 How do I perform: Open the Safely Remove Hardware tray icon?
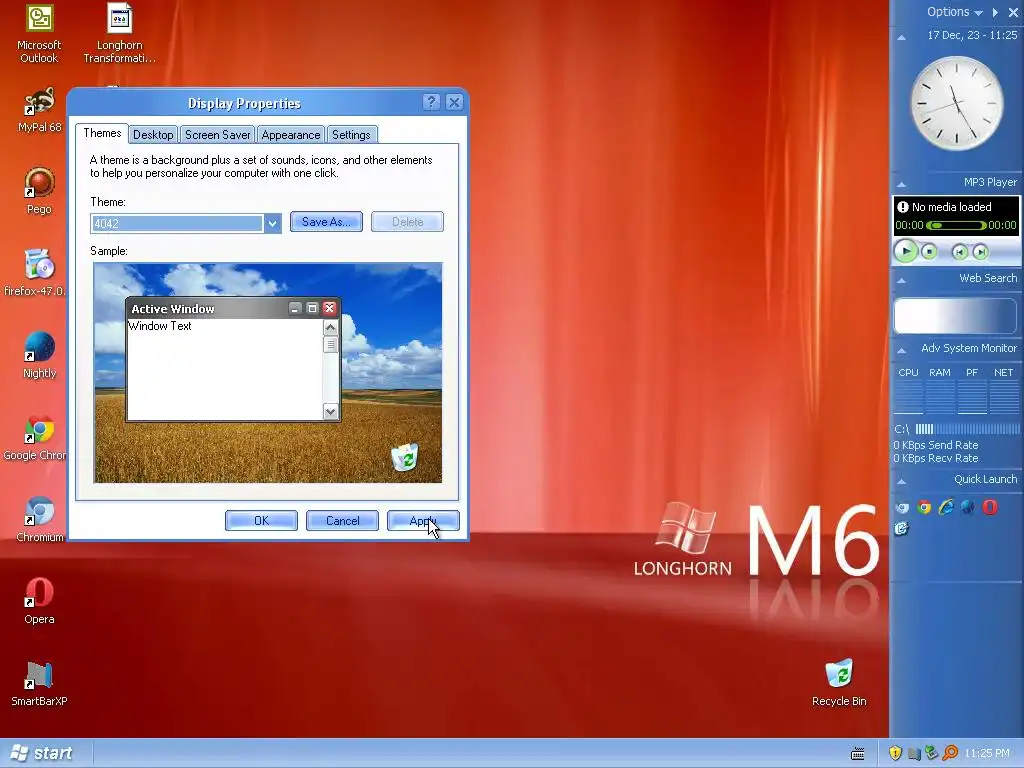click(x=931, y=753)
